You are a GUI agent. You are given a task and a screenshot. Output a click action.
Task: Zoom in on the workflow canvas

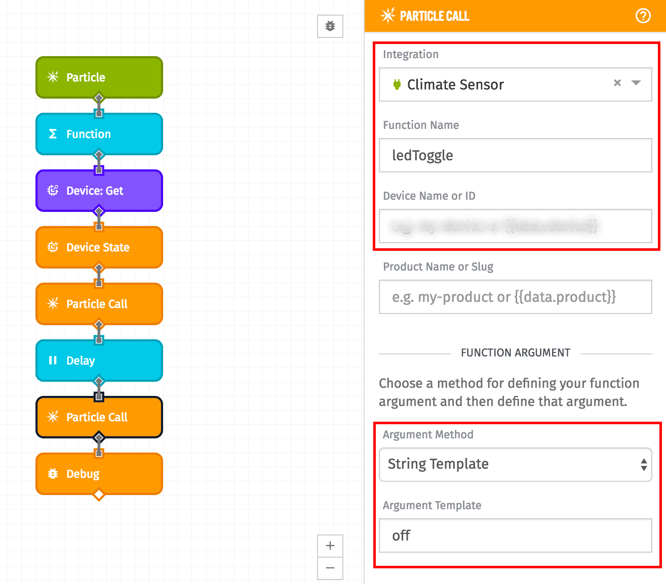[x=330, y=545]
